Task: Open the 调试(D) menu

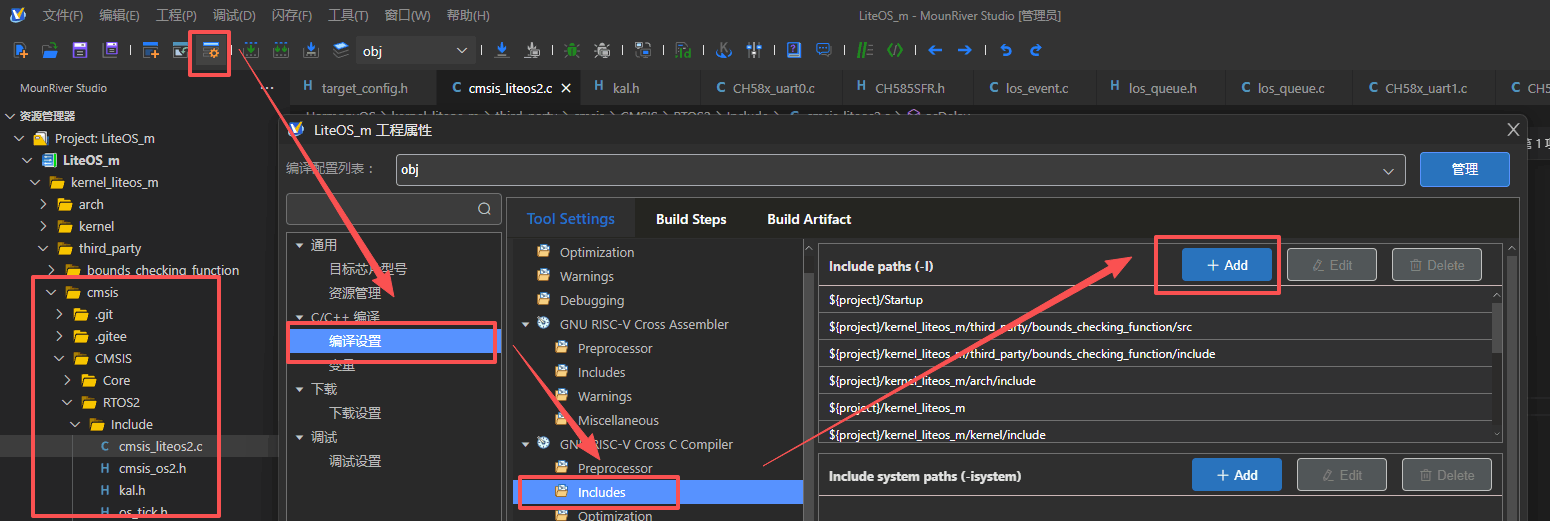Action: pos(234,15)
